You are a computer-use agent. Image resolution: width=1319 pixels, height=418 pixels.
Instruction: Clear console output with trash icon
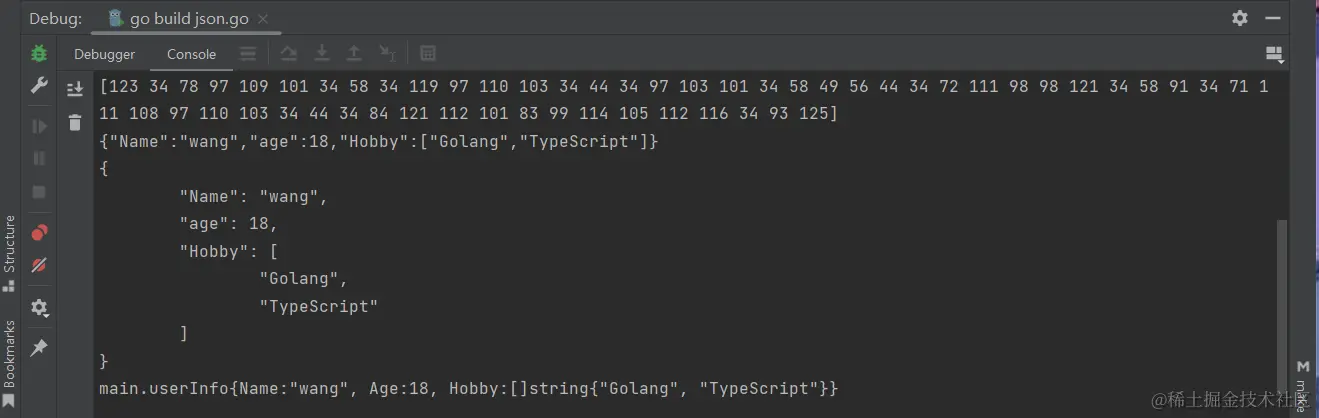[x=75, y=123]
